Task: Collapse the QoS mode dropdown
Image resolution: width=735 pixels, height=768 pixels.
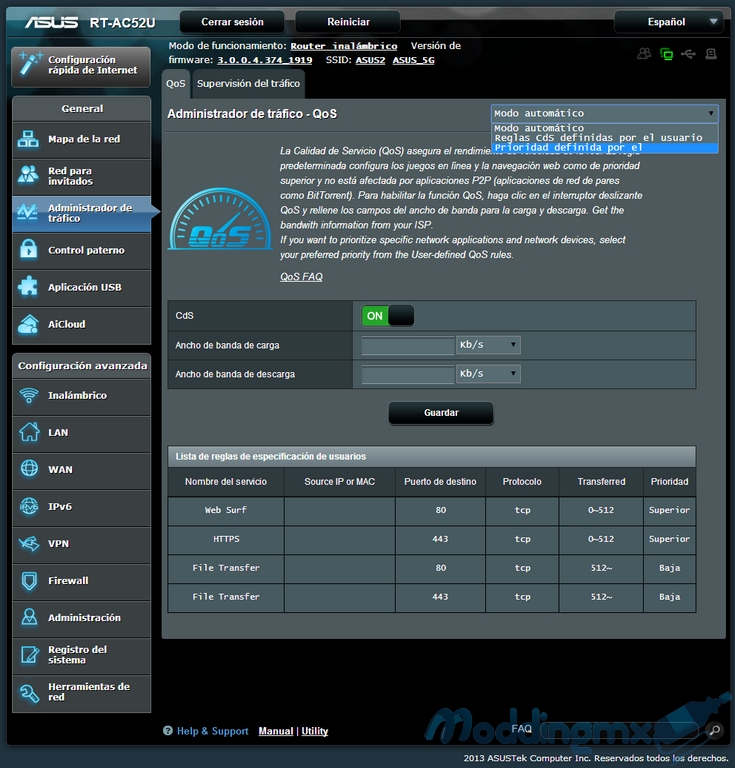Action: (x=605, y=113)
